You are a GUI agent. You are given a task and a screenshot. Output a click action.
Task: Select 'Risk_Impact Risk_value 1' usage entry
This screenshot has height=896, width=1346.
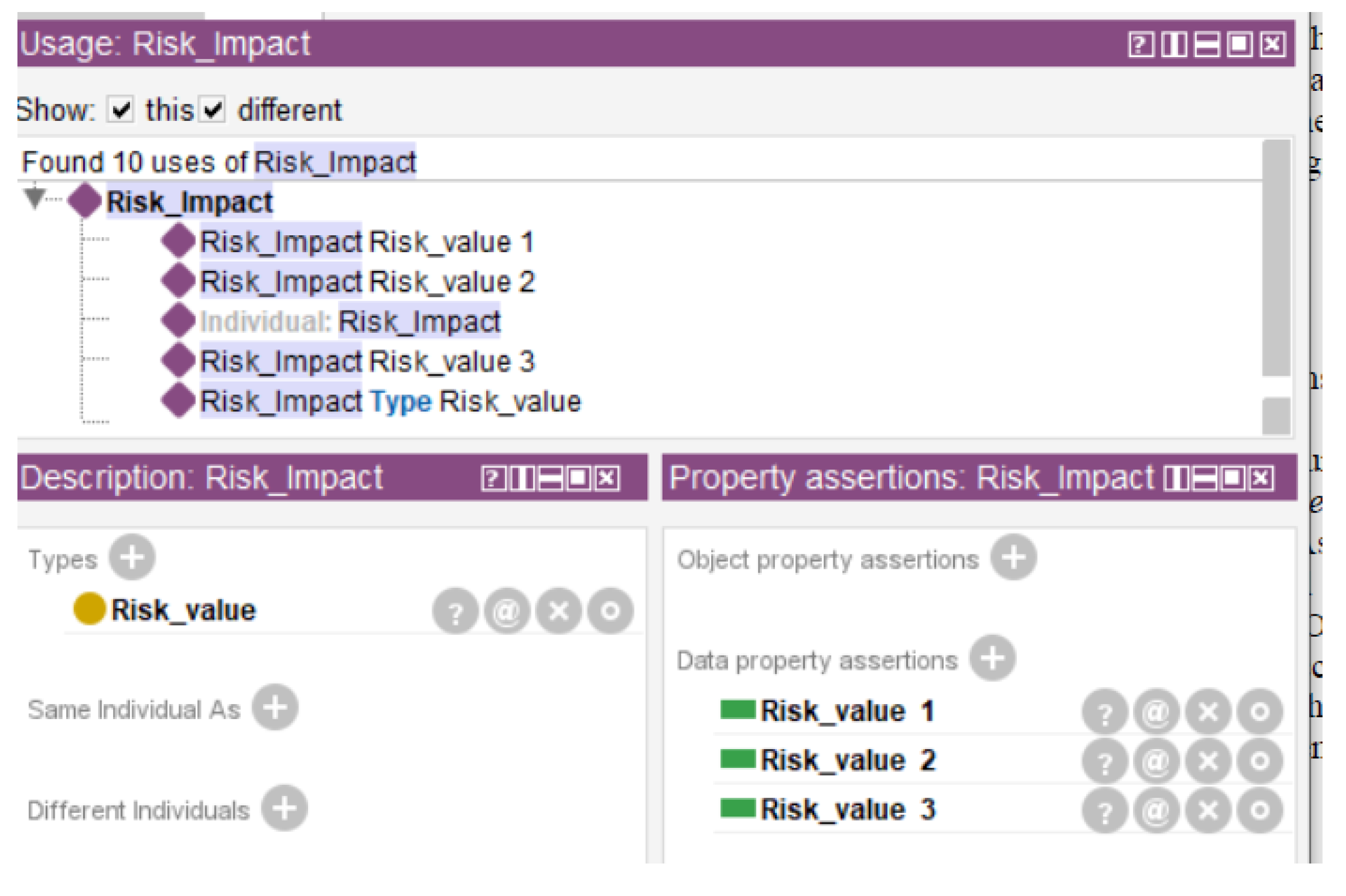point(367,242)
